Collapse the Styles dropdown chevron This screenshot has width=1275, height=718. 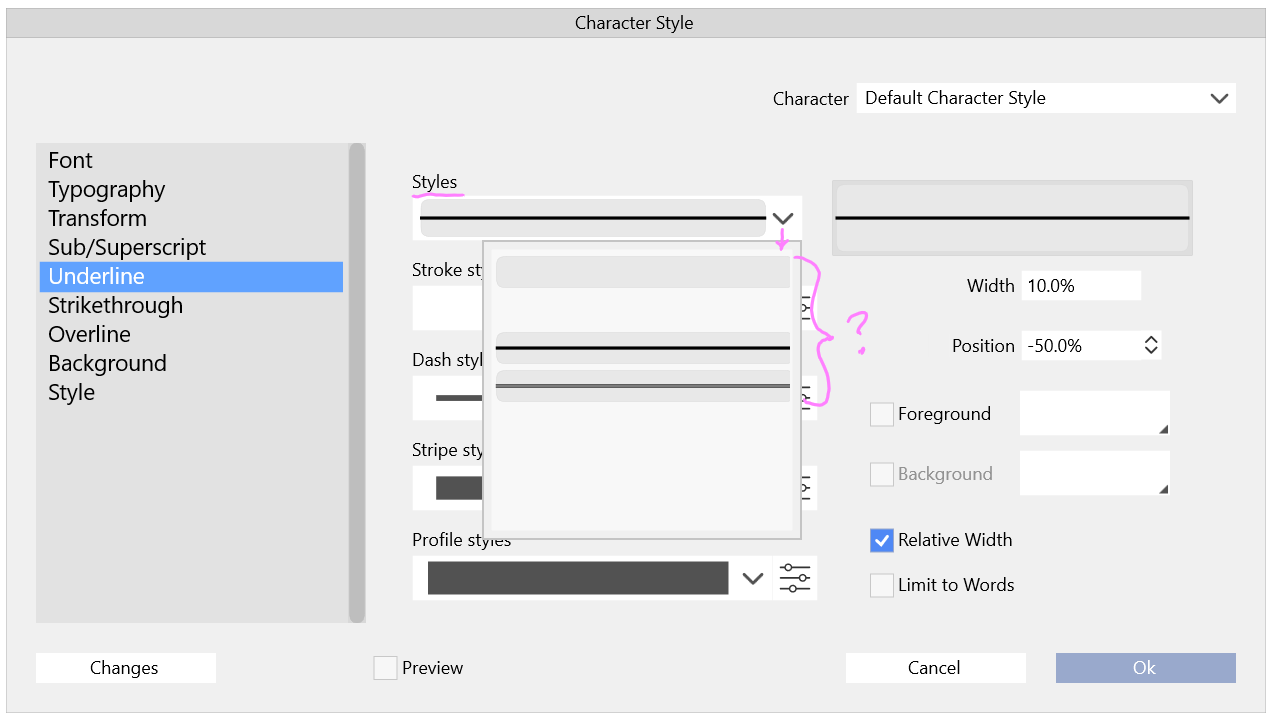[x=783, y=218]
